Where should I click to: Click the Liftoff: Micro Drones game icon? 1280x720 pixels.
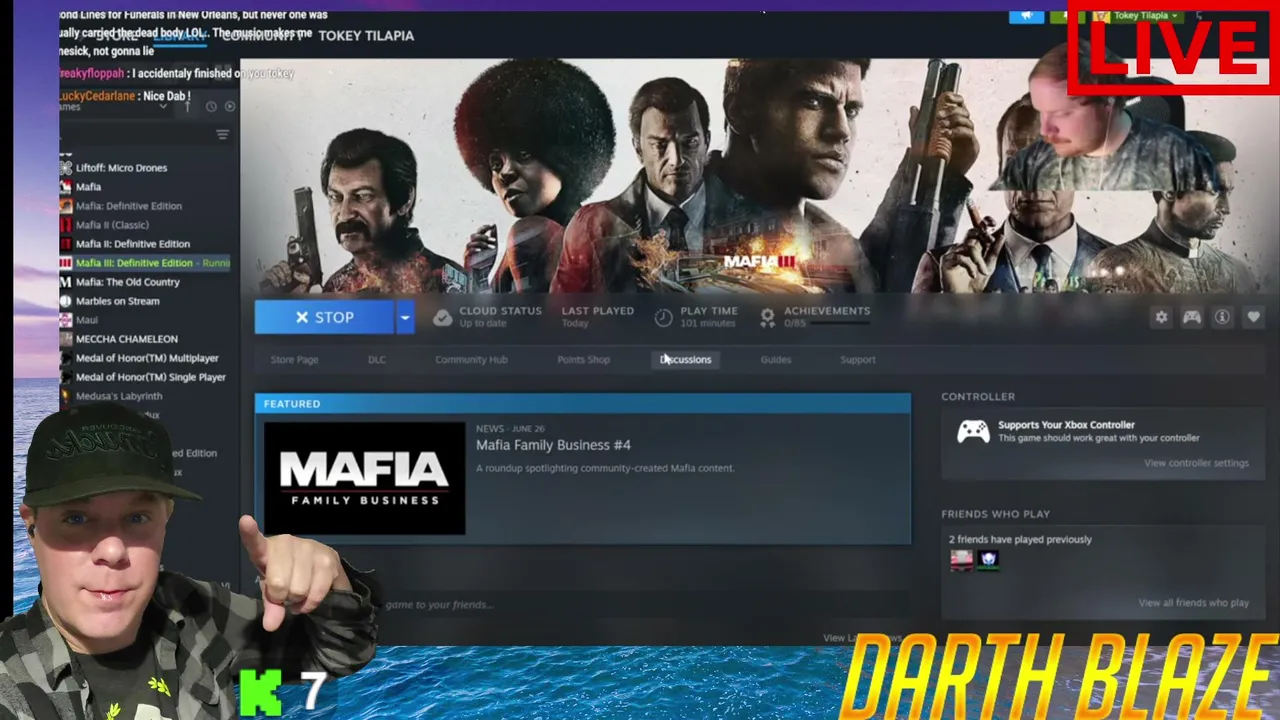point(66,168)
